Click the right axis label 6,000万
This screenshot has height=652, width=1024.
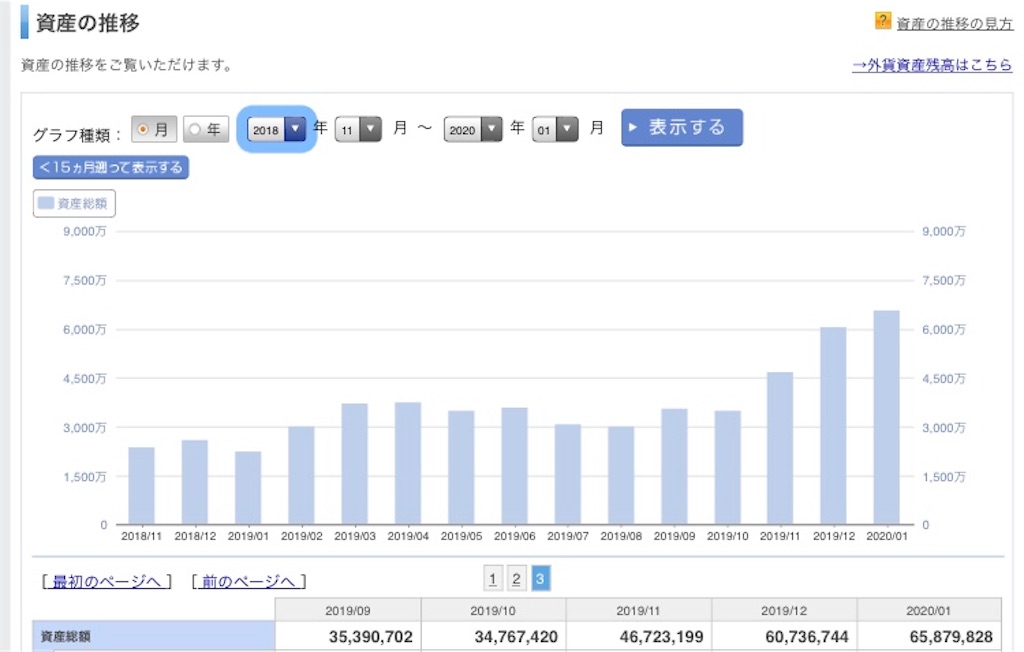click(x=944, y=330)
